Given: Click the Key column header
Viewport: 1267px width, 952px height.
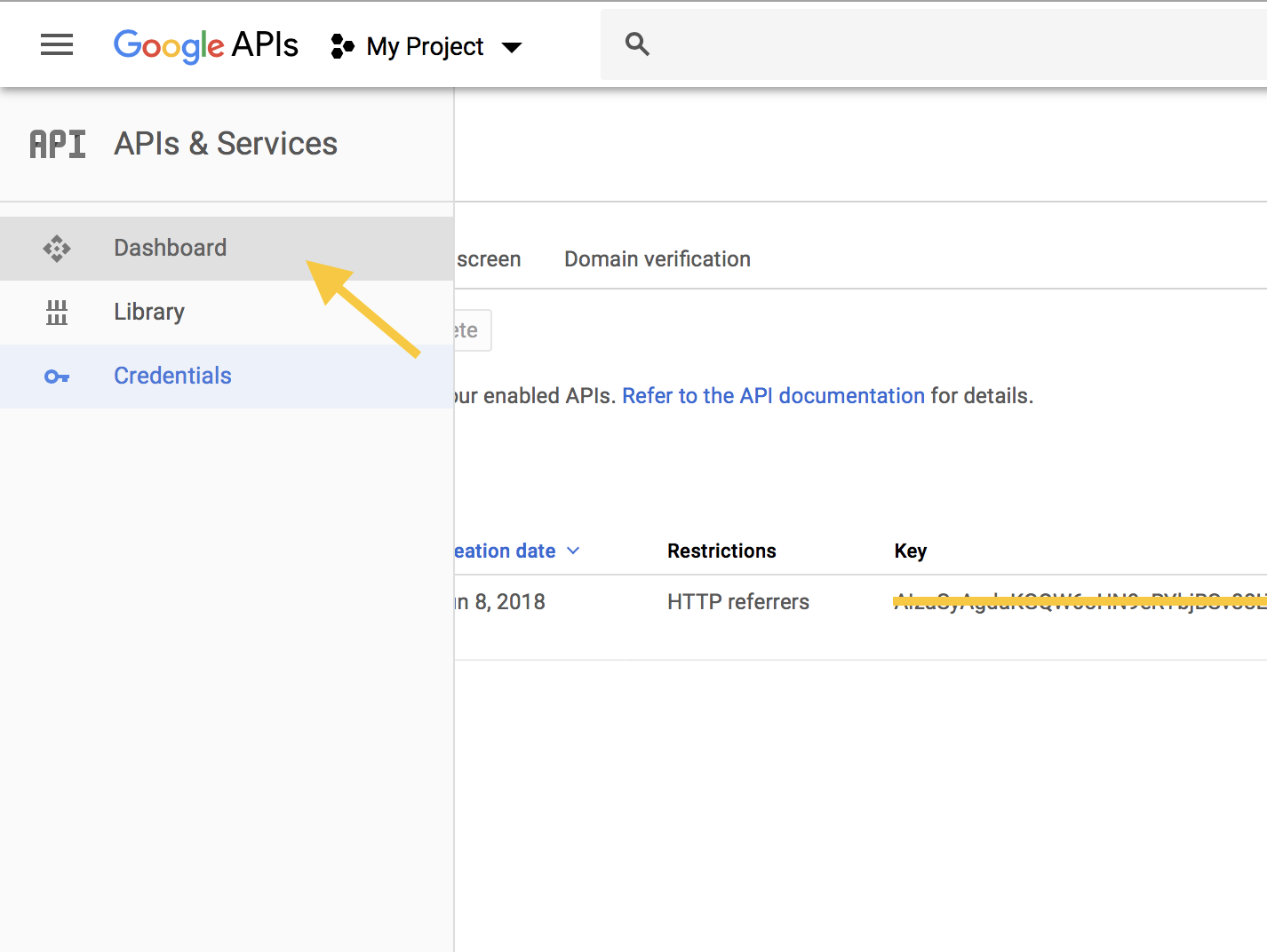Looking at the screenshot, I should 911,551.
